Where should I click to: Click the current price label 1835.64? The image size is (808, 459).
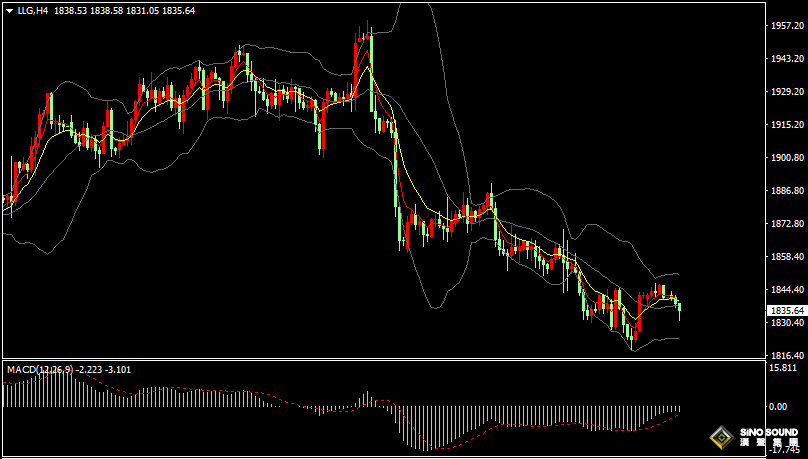(x=786, y=310)
